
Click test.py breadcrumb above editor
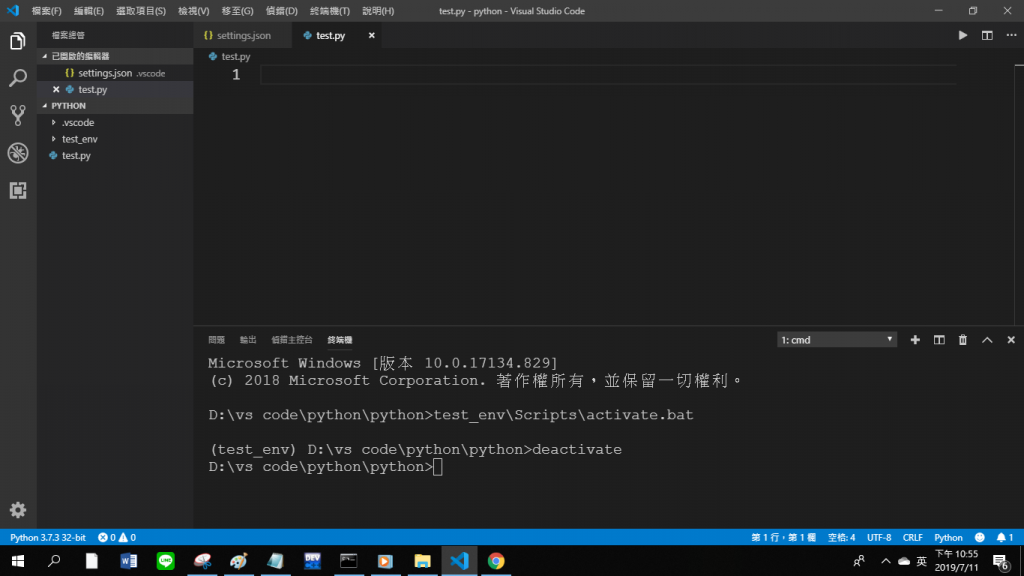[229, 57]
